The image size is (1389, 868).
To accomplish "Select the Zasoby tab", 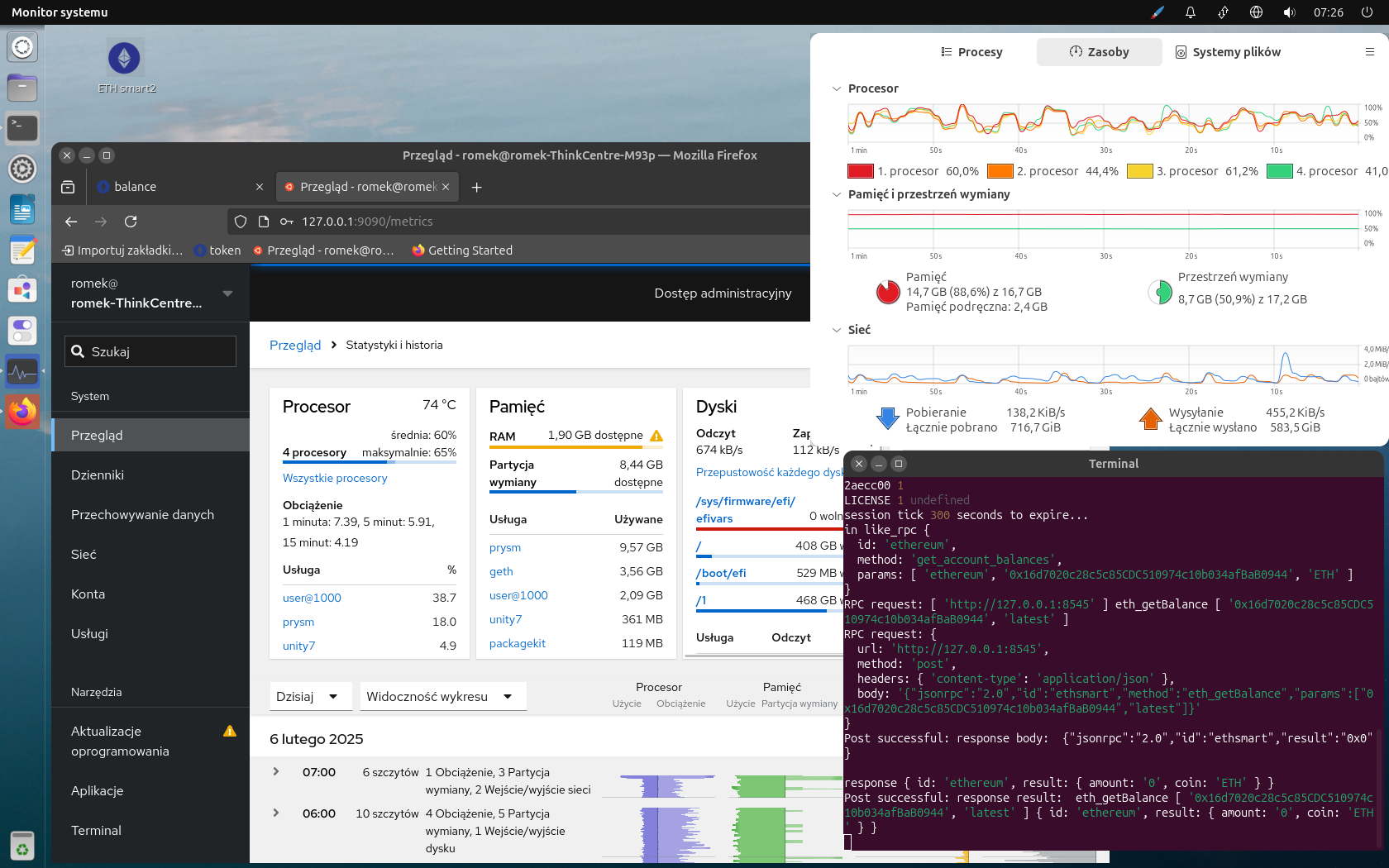I will [1099, 52].
